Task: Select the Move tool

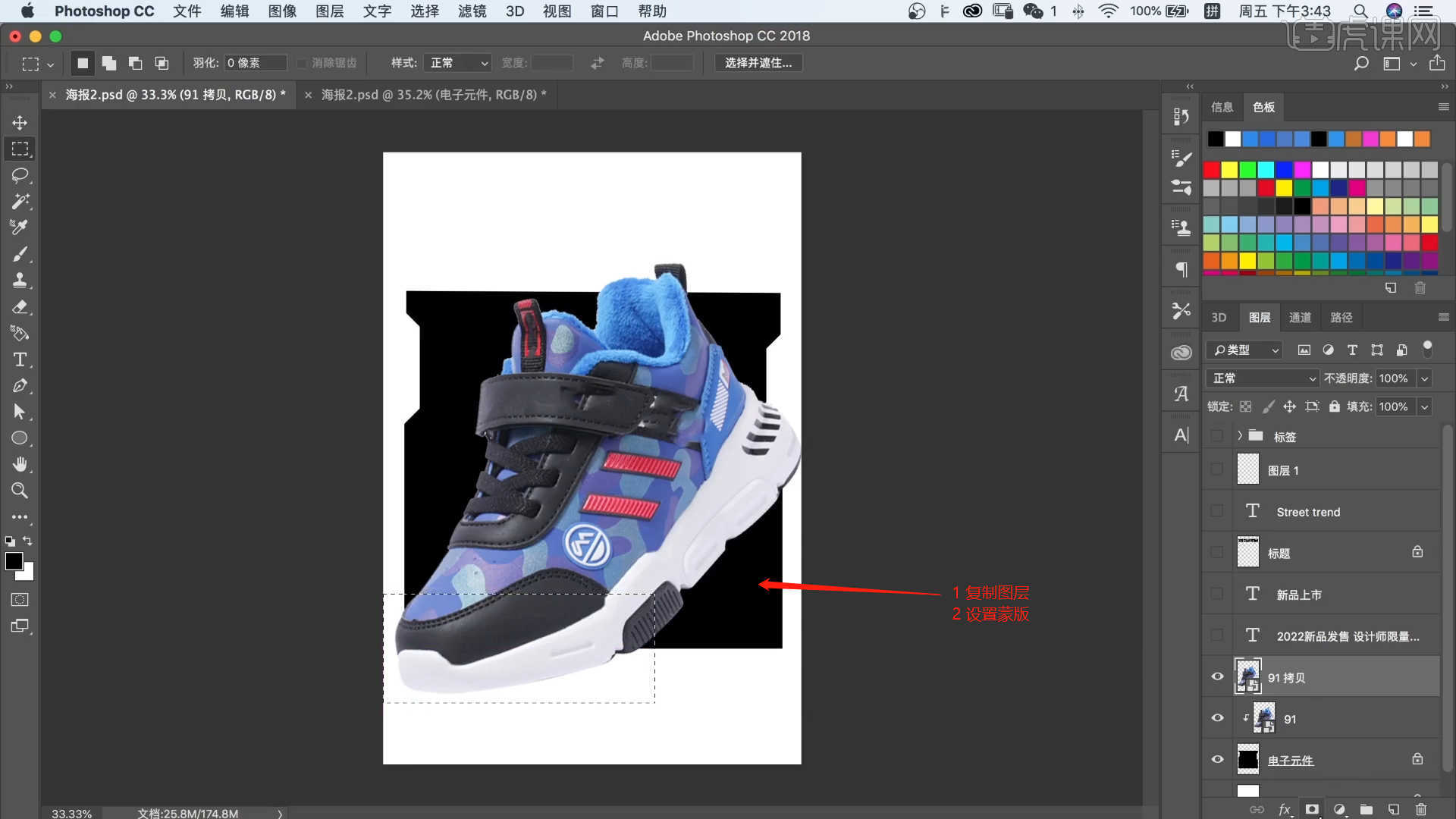Action: click(x=20, y=123)
